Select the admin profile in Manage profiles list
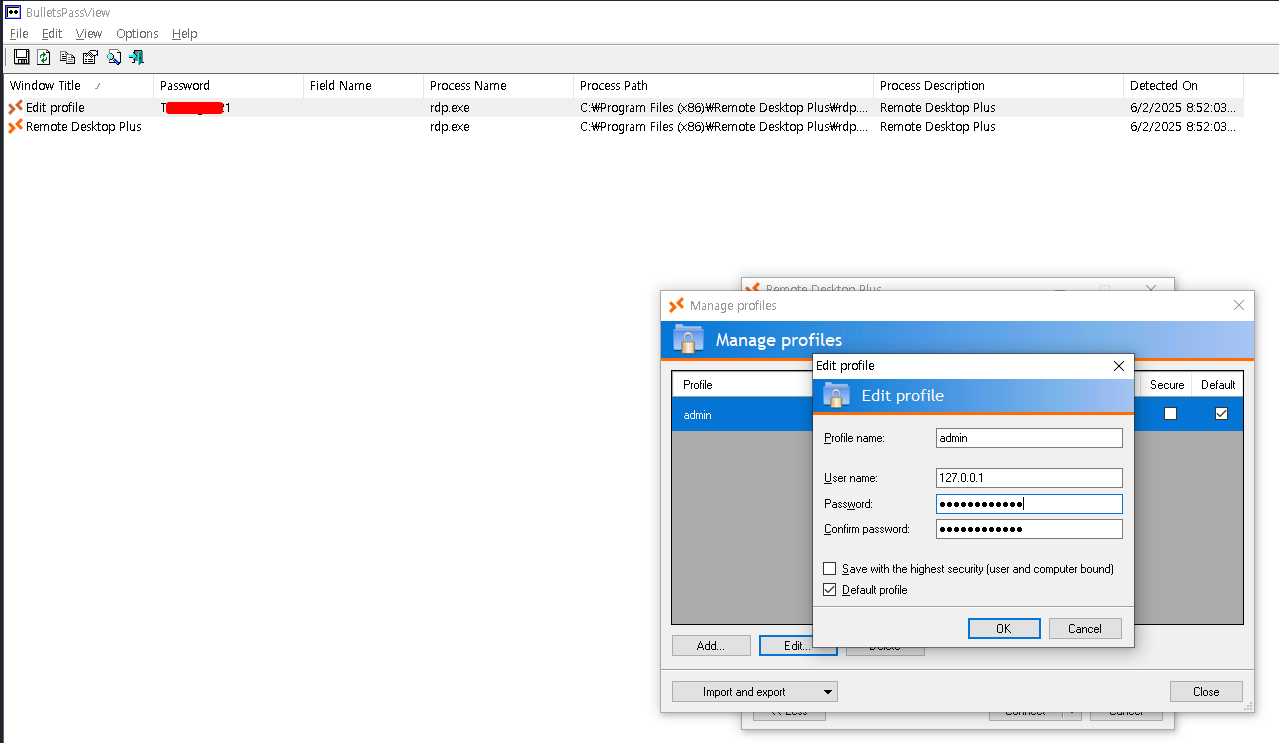 pos(741,414)
